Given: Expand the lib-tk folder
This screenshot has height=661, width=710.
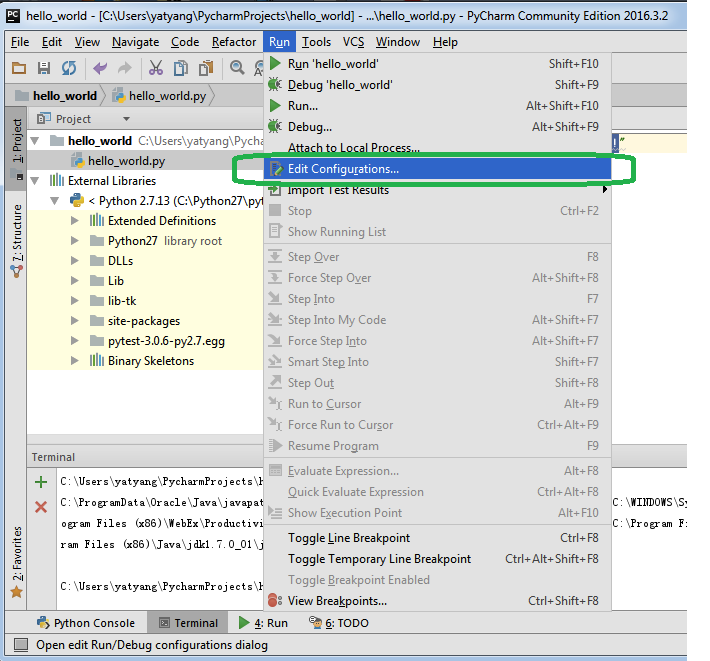Looking at the screenshot, I should click(x=75, y=301).
